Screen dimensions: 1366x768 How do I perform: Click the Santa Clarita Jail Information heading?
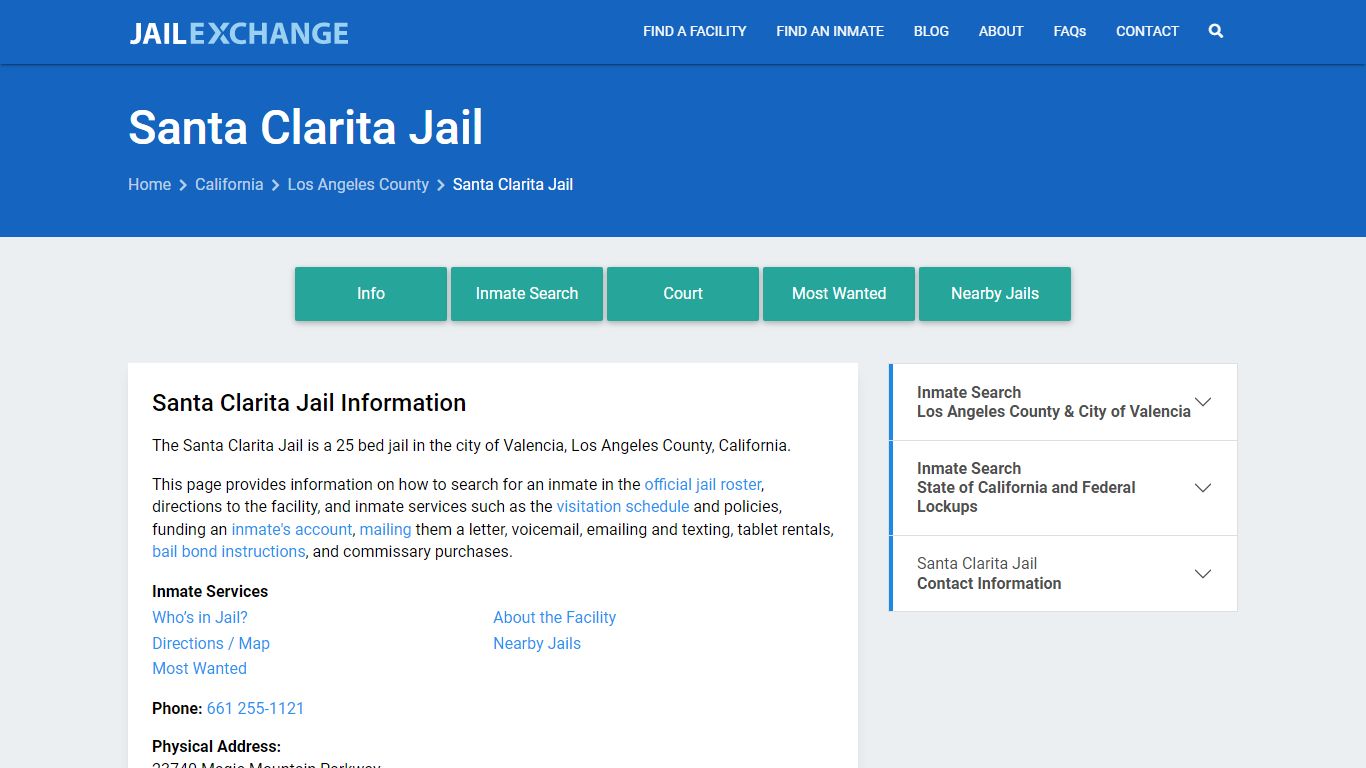(309, 403)
